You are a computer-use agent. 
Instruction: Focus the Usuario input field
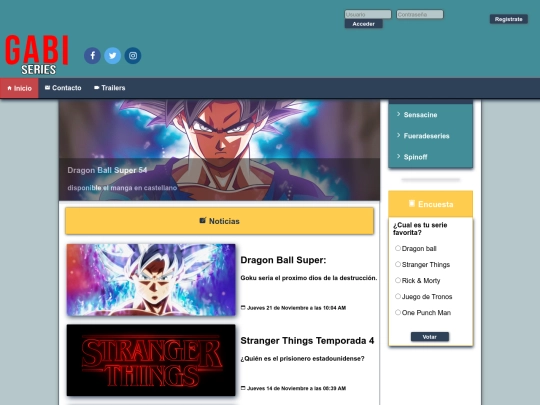click(x=368, y=14)
